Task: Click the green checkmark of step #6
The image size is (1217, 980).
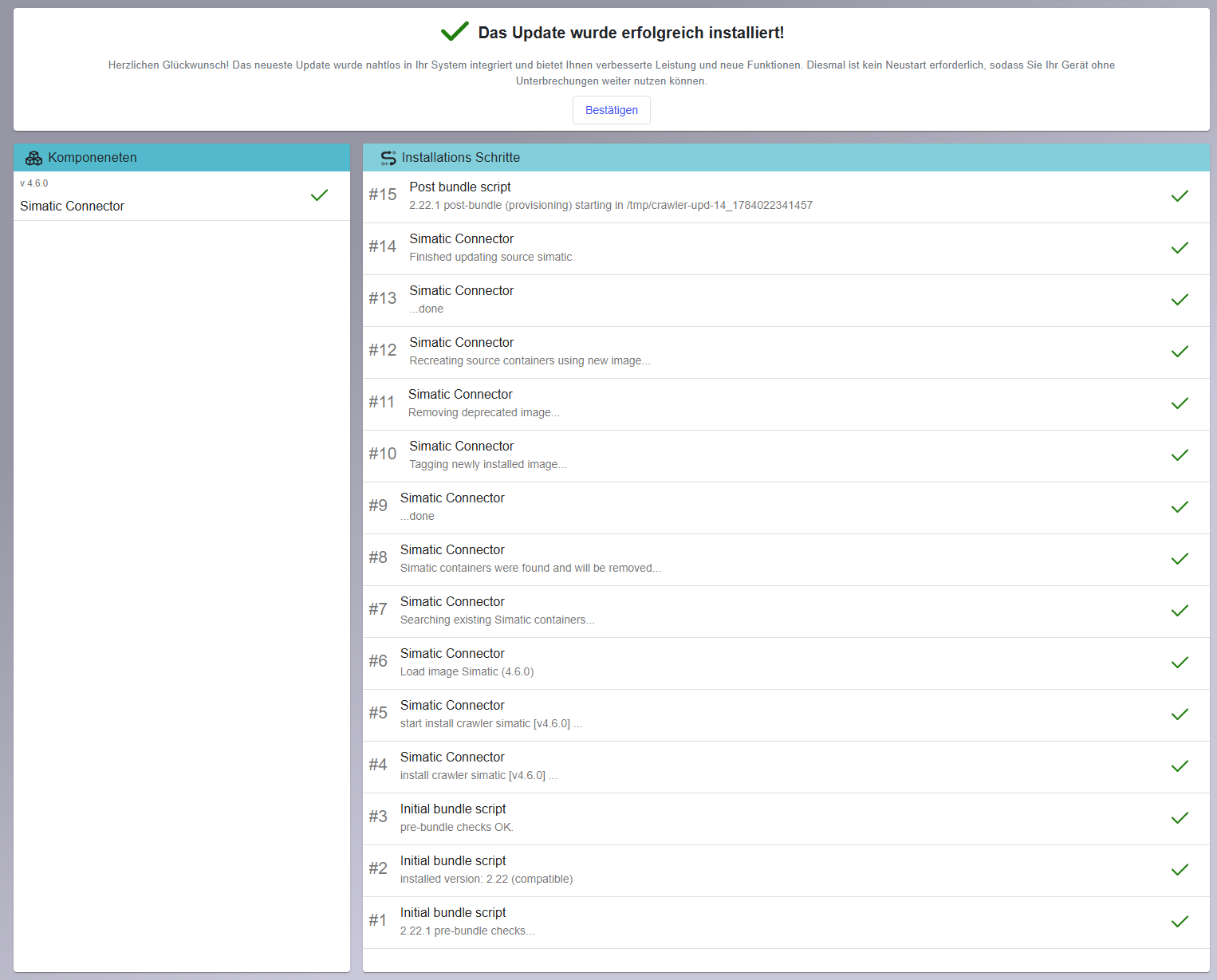Action: (1180, 663)
